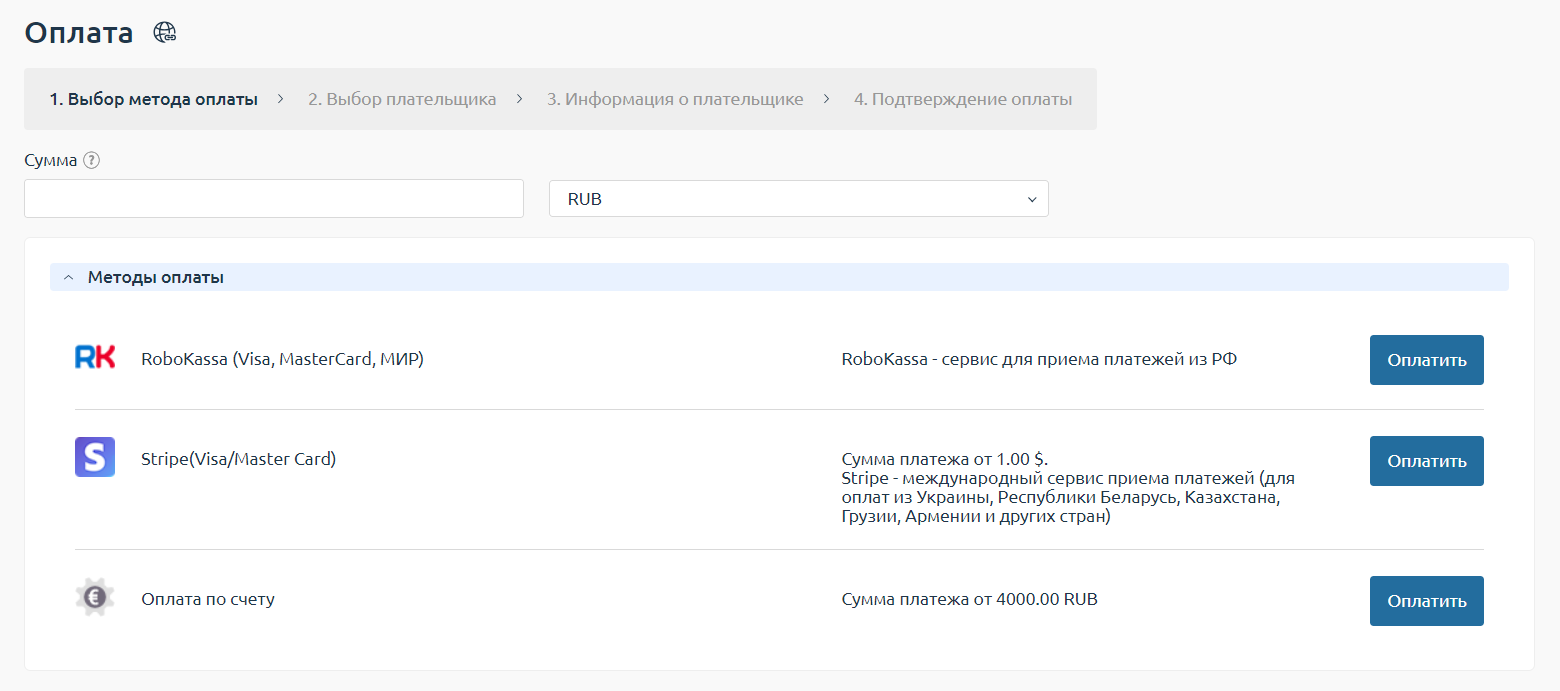Jump to step 4. Подтверждение оплаты
The height and width of the screenshot is (691, 1560).
(x=963, y=99)
